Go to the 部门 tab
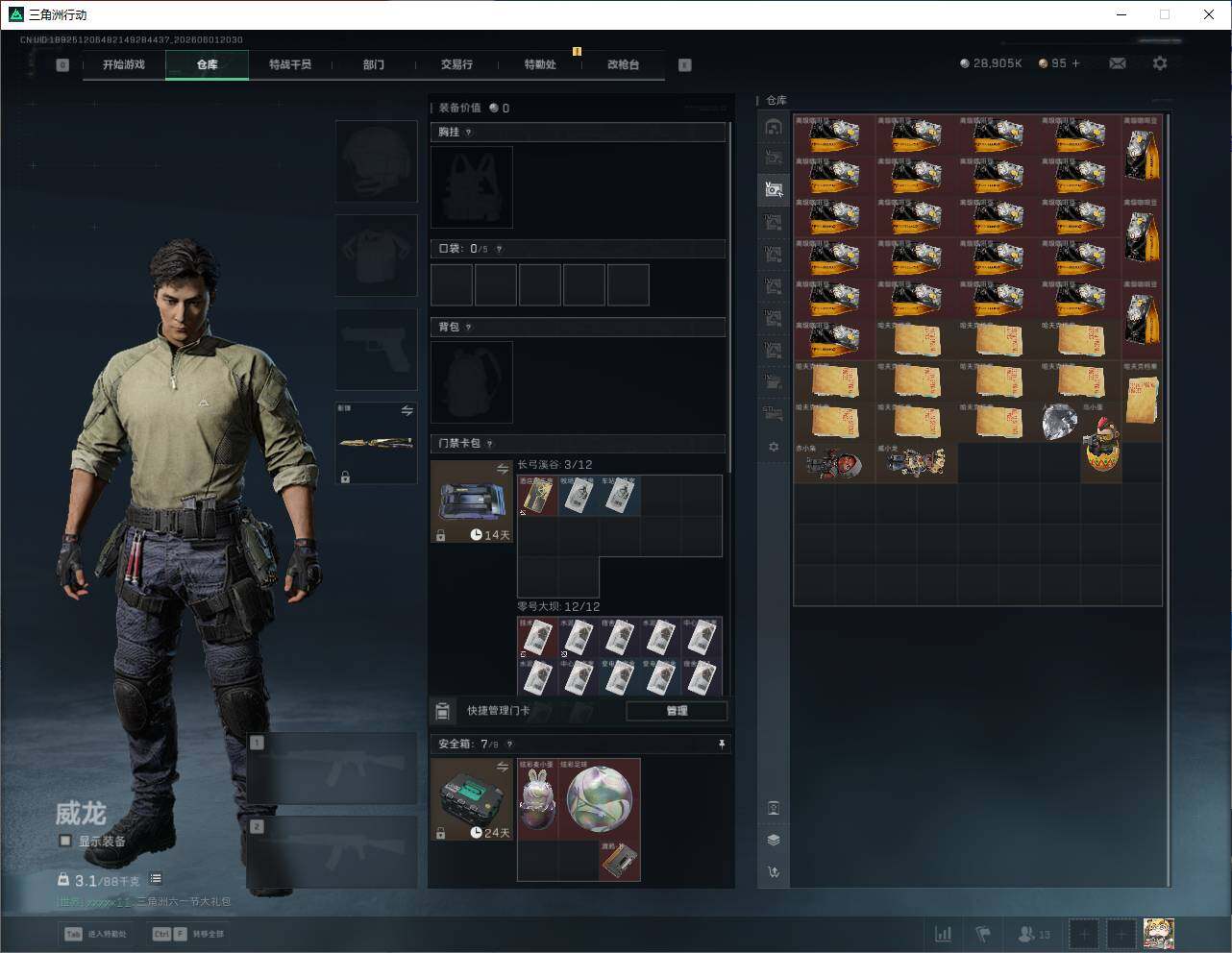The height and width of the screenshot is (953, 1232). point(373,64)
